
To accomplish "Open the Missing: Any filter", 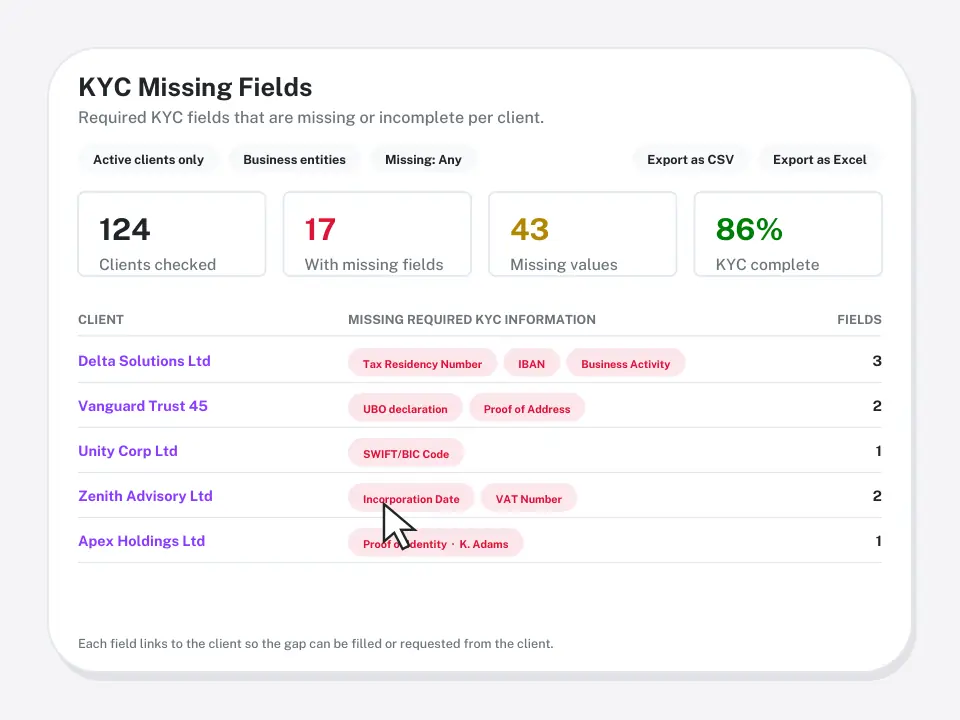I will click(x=423, y=160).
